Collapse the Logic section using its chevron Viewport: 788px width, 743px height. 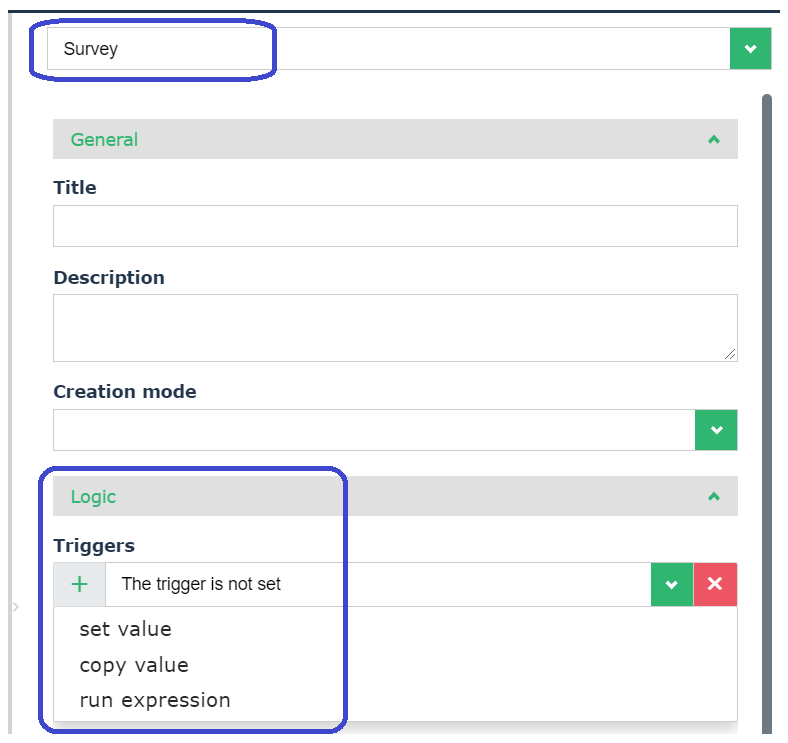(x=713, y=496)
